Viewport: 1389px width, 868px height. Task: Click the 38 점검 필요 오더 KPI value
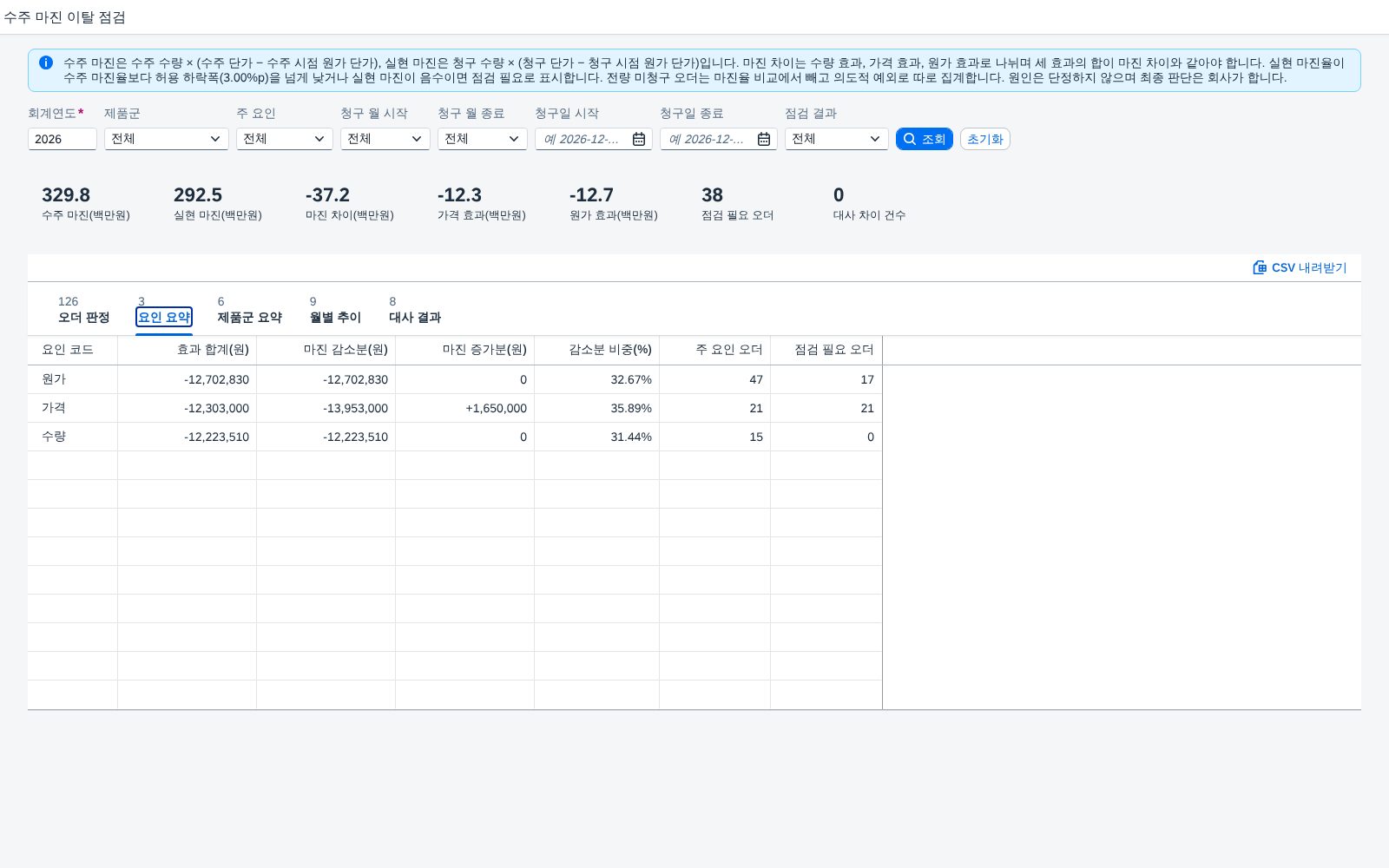point(712,195)
